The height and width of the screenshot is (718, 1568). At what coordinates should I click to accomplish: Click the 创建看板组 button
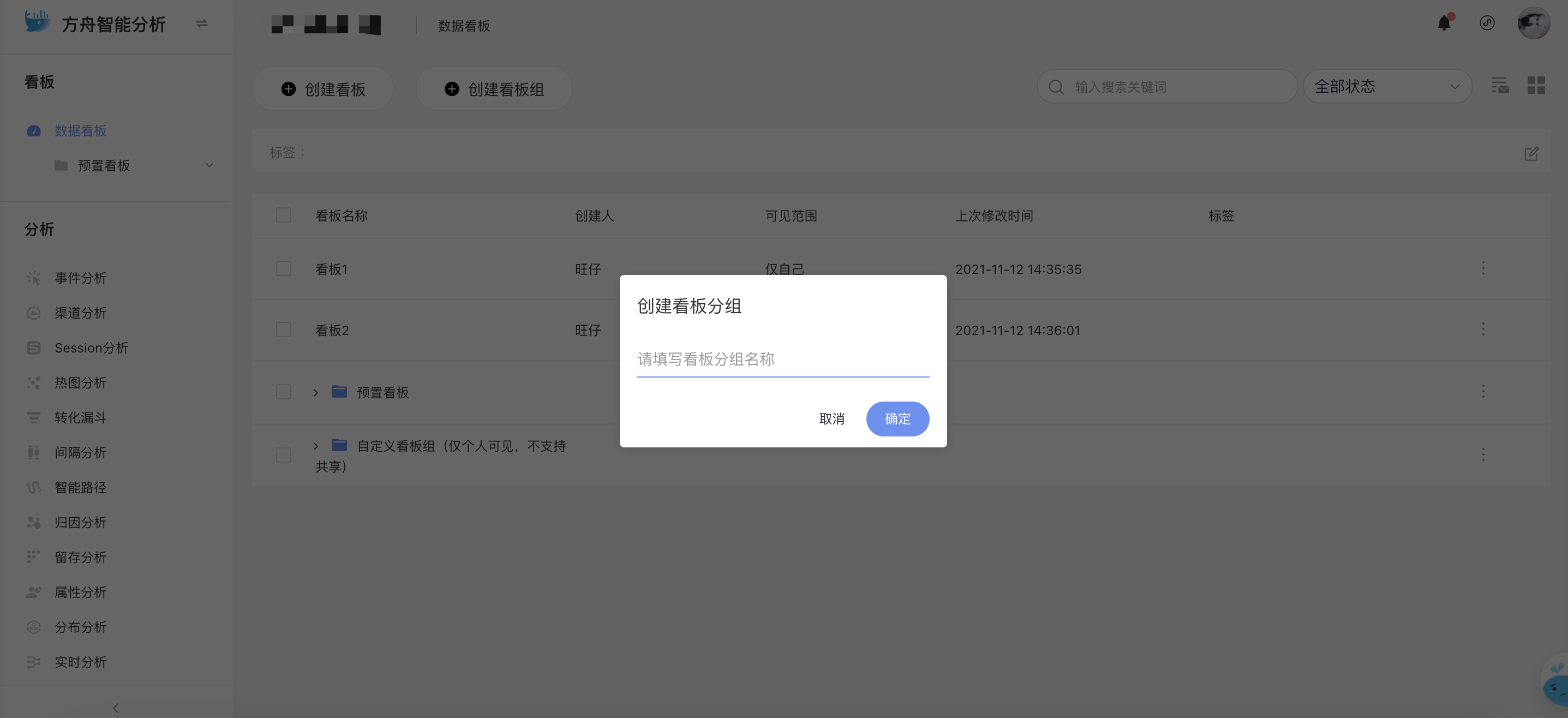pos(494,89)
